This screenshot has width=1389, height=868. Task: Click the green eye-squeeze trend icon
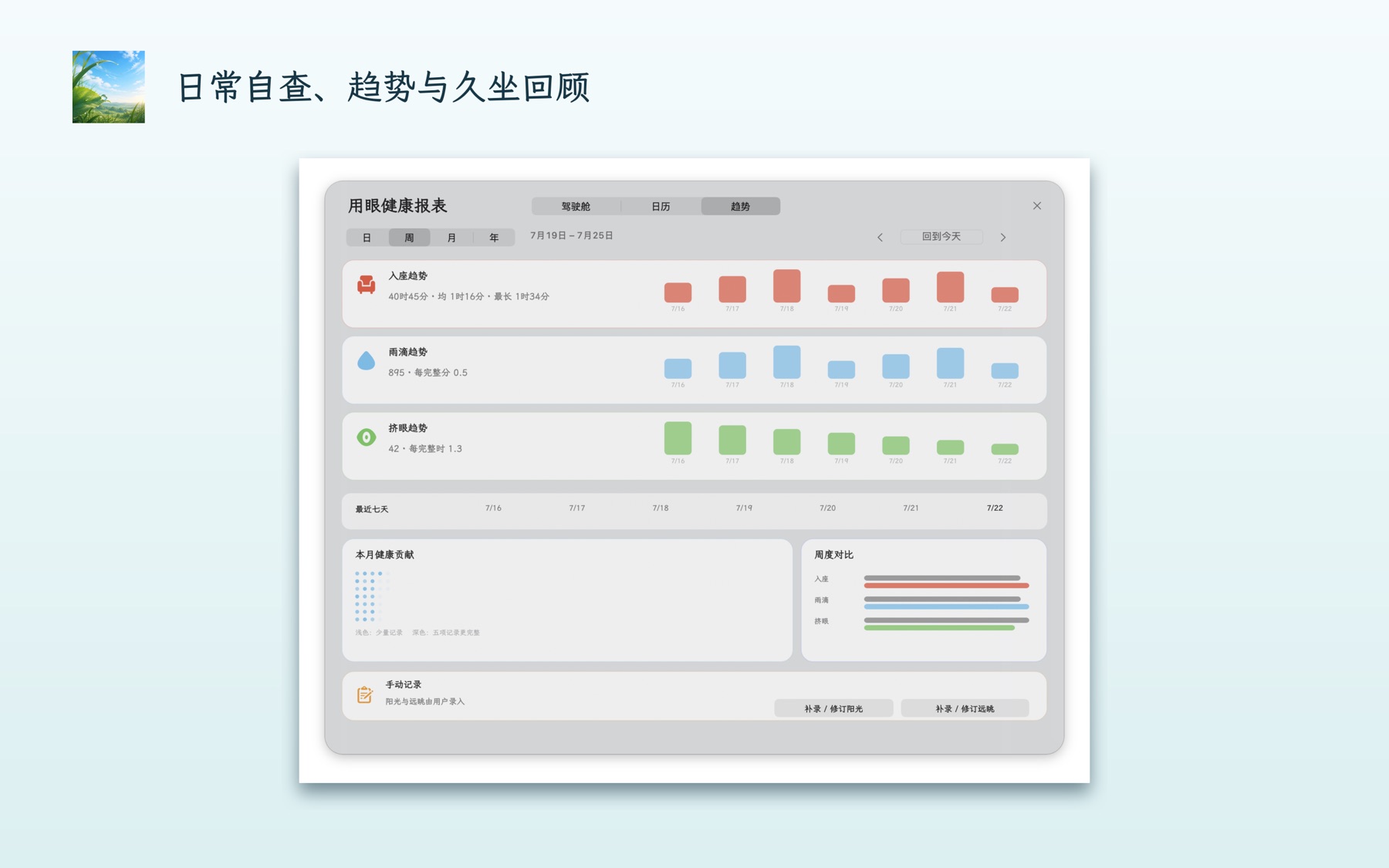pos(366,437)
